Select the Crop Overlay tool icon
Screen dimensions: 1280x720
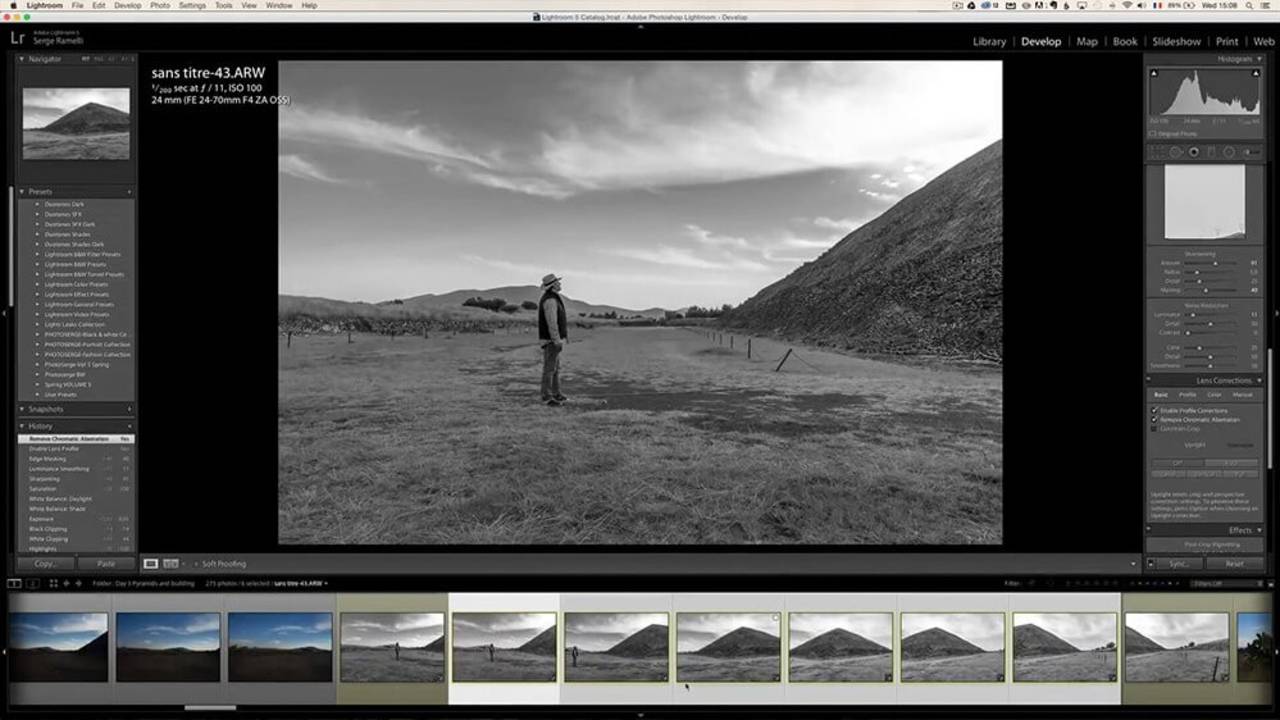pyautogui.click(x=1157, y=152)
